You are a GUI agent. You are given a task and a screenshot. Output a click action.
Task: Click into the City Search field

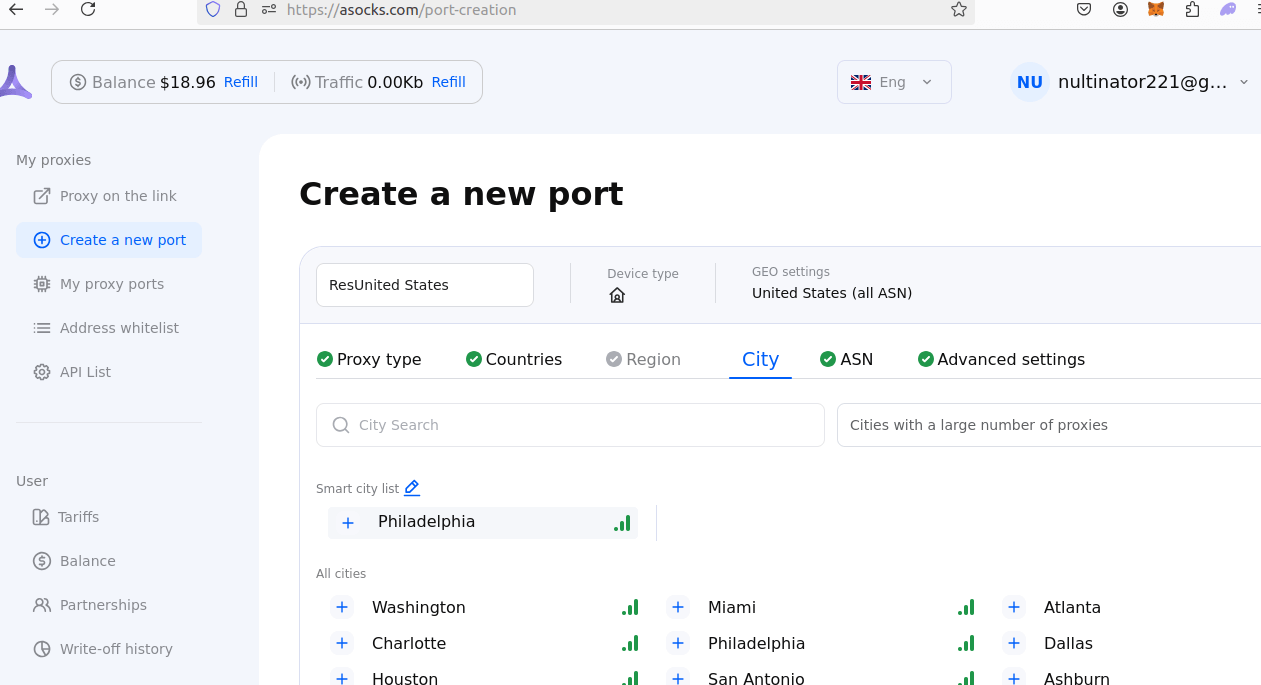[570, 425]
